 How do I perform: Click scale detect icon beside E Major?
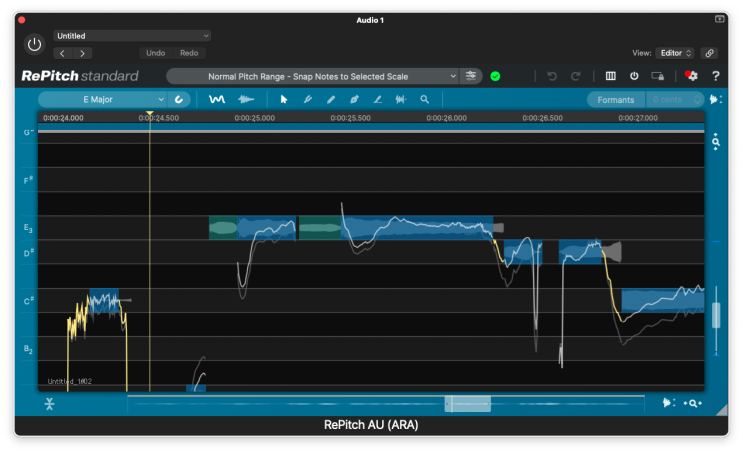pos(179,100)
